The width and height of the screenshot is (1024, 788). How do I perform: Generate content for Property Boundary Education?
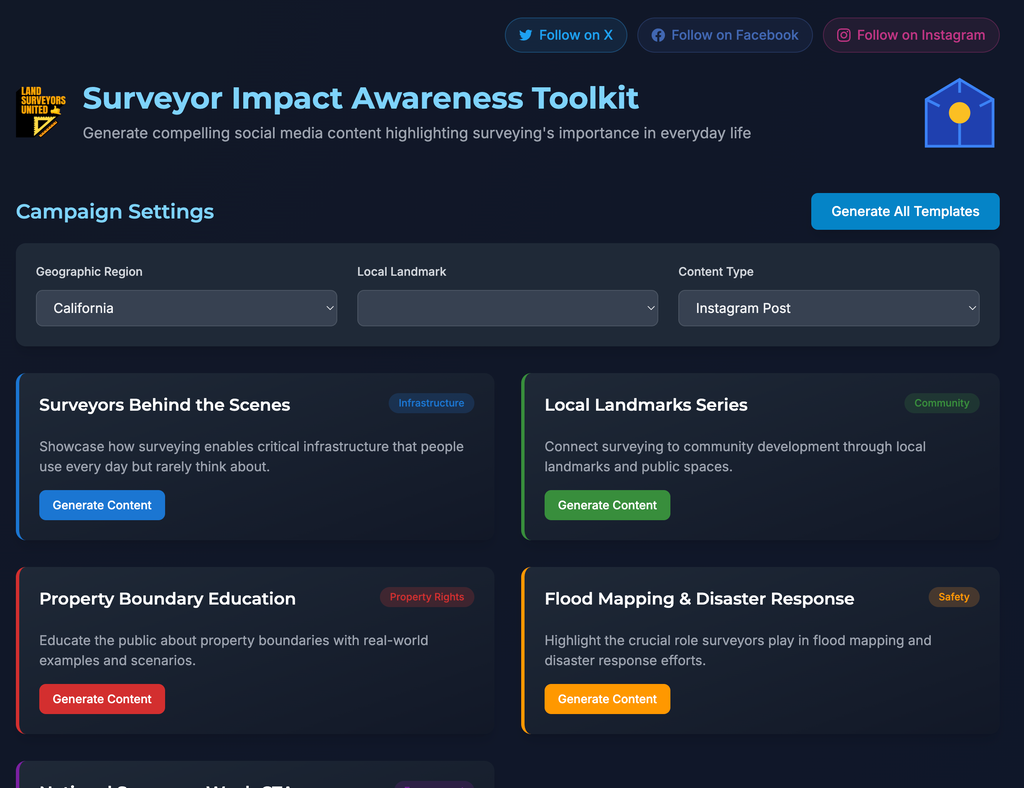point(102,699)
